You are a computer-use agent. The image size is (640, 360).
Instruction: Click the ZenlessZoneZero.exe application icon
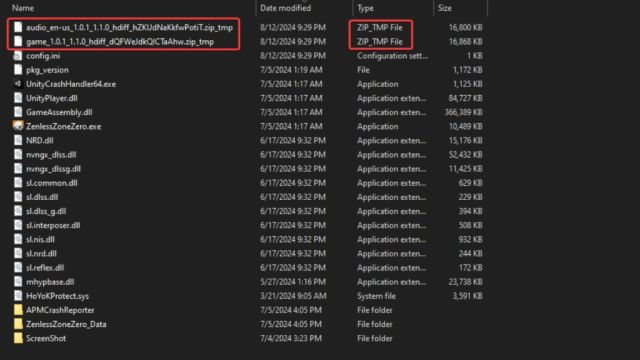[x=18, y=126]
